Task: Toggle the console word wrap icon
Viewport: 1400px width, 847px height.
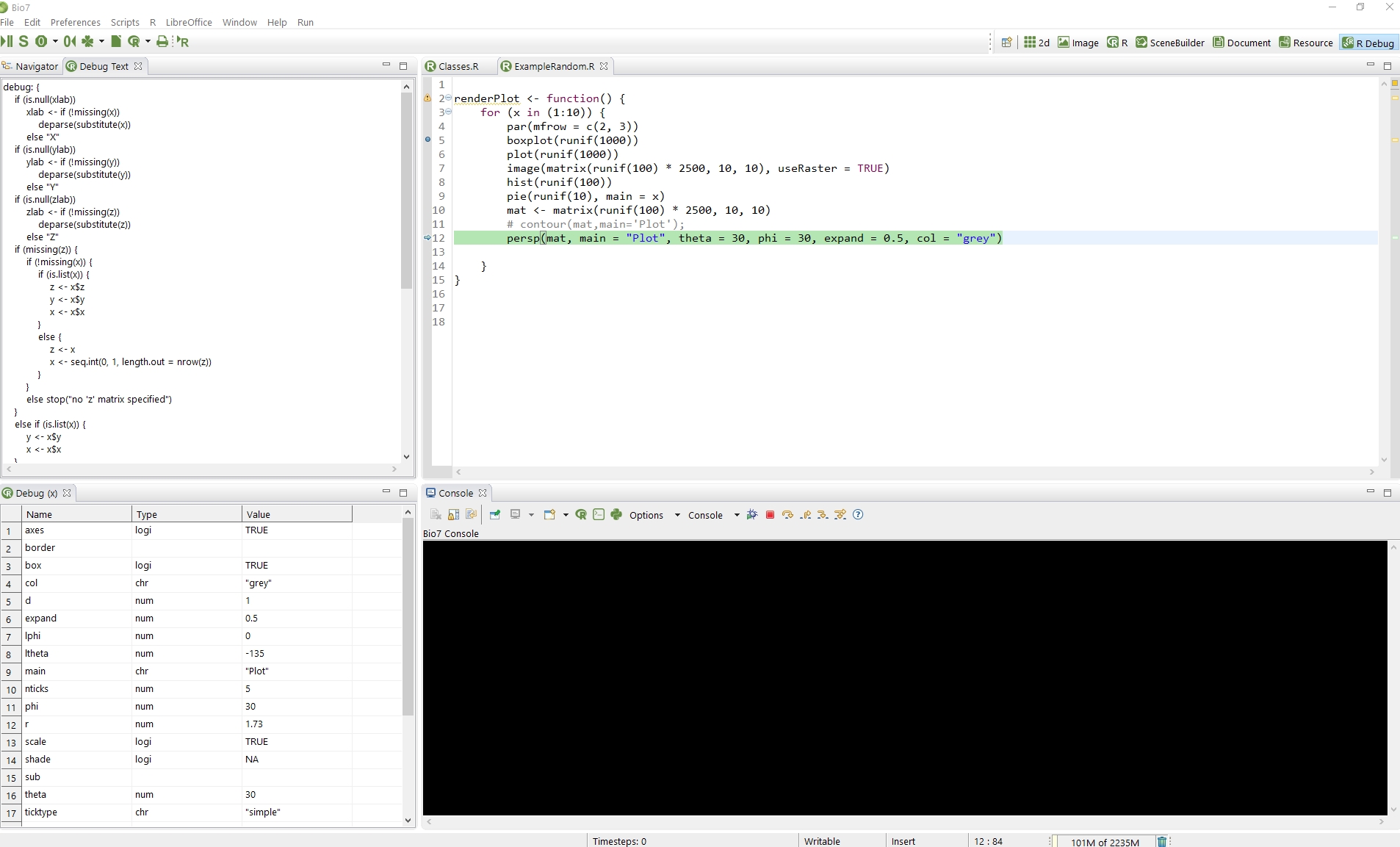Action: pos(471,515)
